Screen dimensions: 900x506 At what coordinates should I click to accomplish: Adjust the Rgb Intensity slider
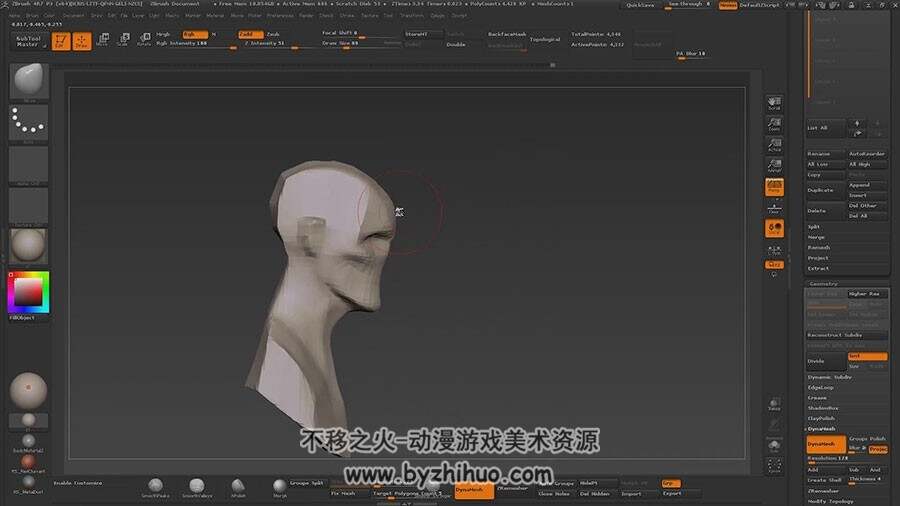coord(195,44)
